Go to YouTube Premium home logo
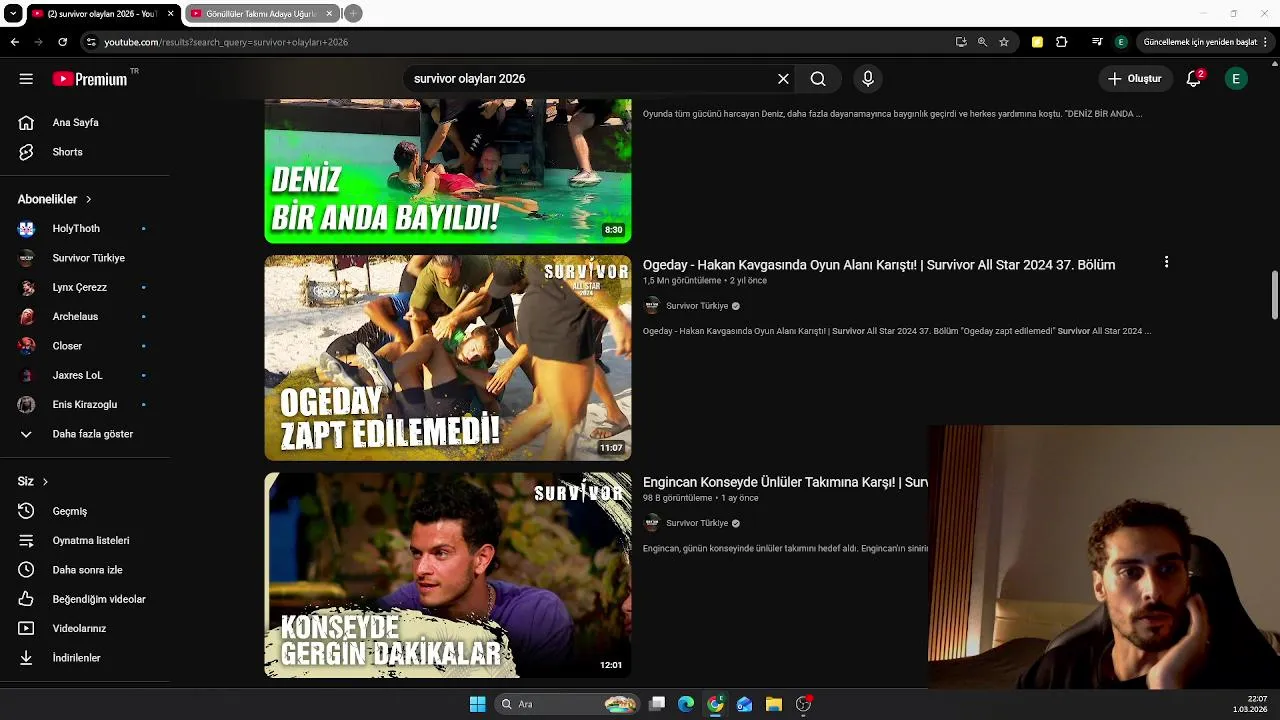 click(91, 79)
